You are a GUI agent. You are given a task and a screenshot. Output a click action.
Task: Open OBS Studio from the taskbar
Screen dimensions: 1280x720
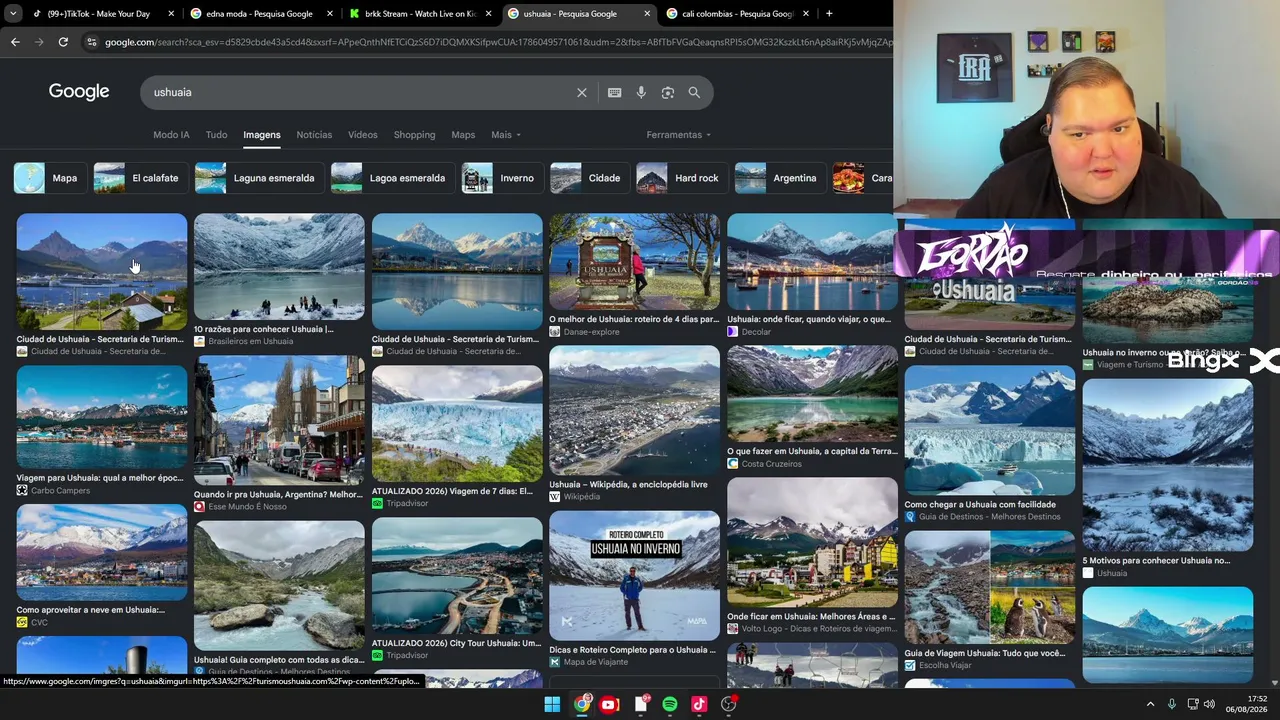pyautogui.click(x=729, y=705)
